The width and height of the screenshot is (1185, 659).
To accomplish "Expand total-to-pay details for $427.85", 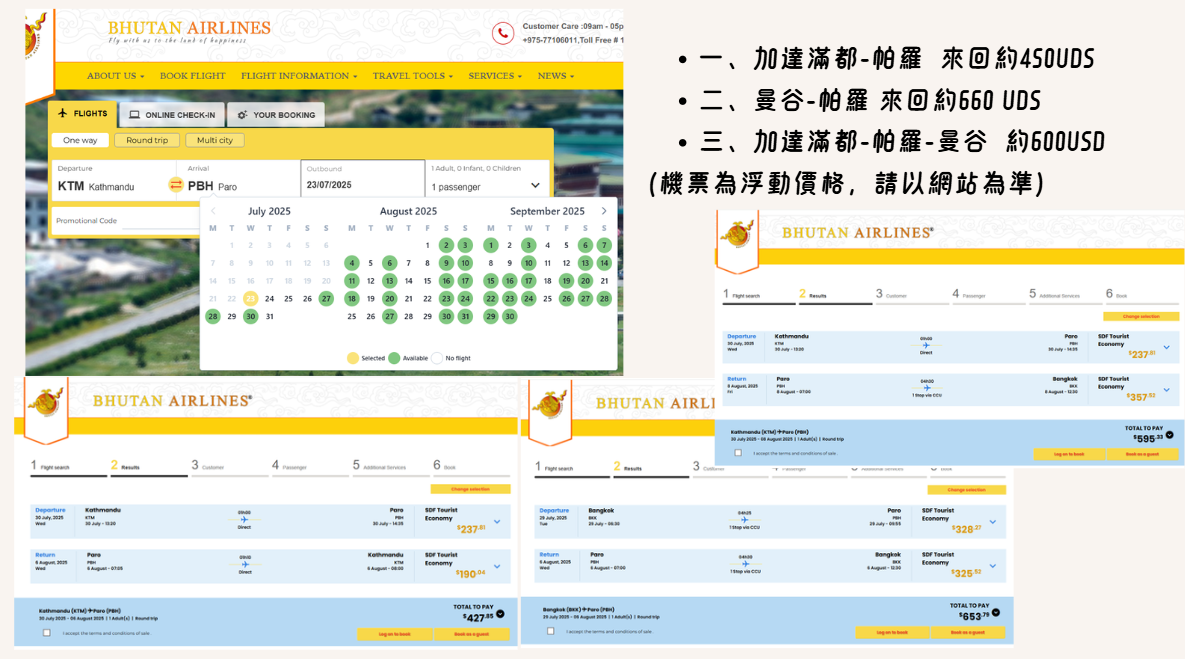I will pos(500,614).
